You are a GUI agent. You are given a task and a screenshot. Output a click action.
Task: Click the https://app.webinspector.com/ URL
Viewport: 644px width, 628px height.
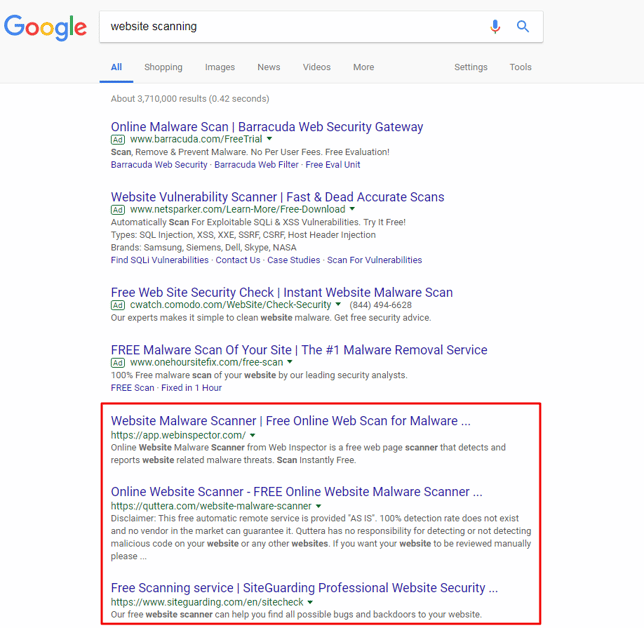point(178,435)
